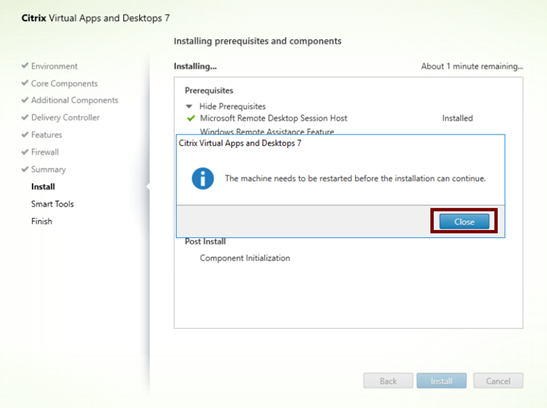Click the green check beside Microsoft Remote Desktop Session Host
This screenshot has width=547, height=408.
click(191, 118)
